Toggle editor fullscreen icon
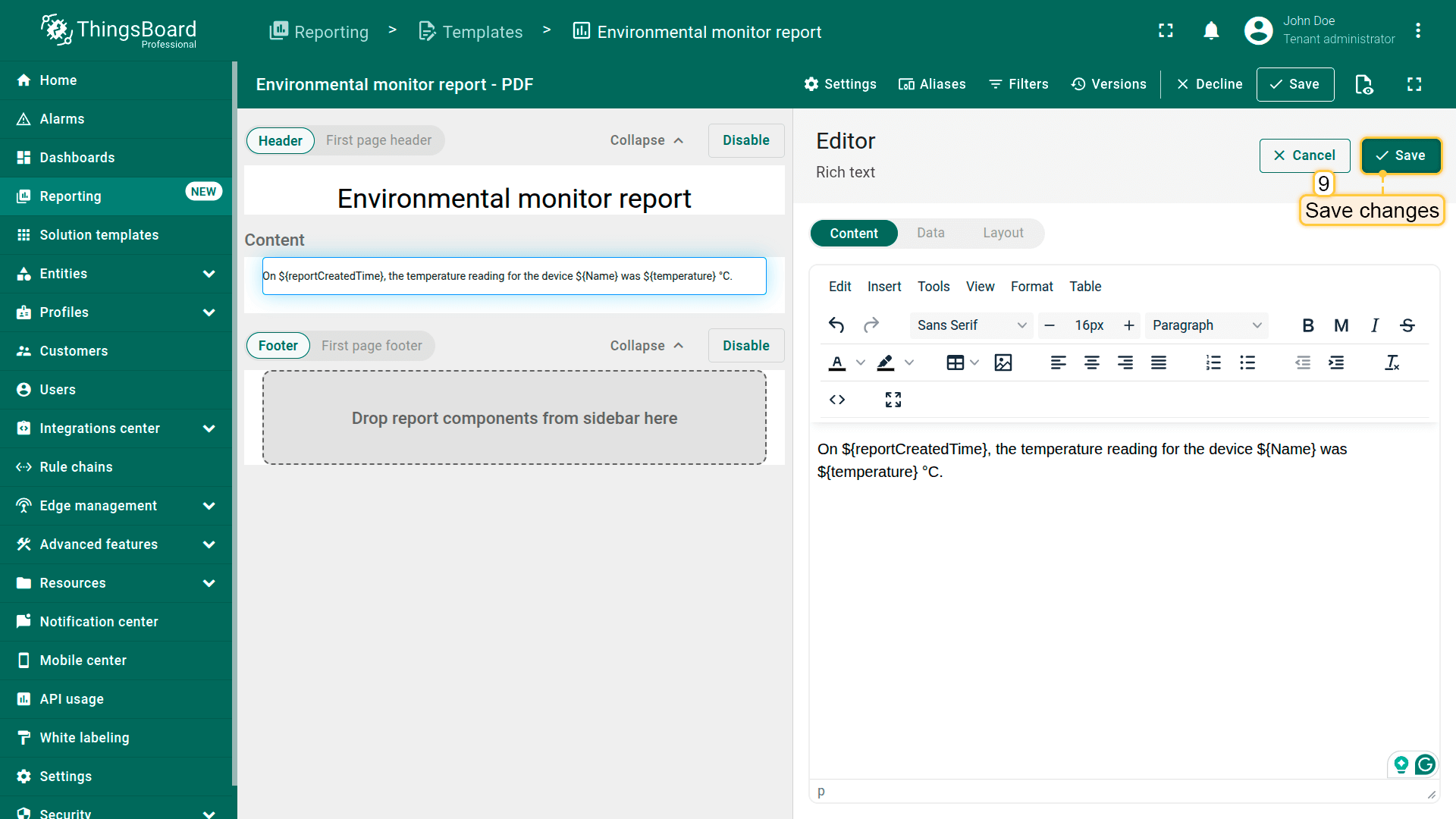The image size is (1456, 819). pyautogui.click(x=893, y=400)
